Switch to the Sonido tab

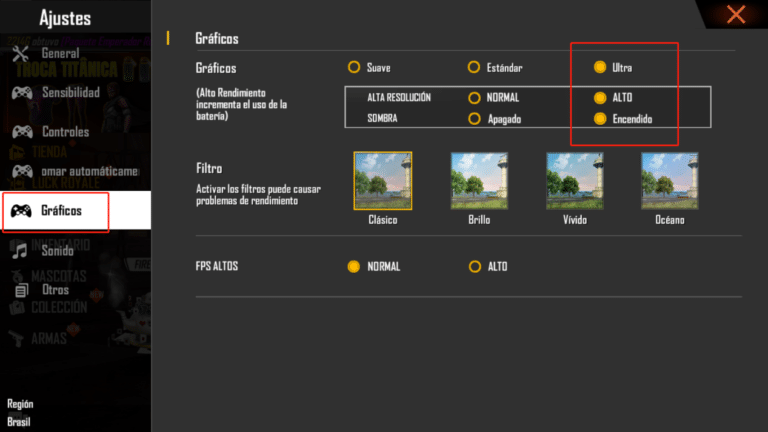tap(58, 251)
